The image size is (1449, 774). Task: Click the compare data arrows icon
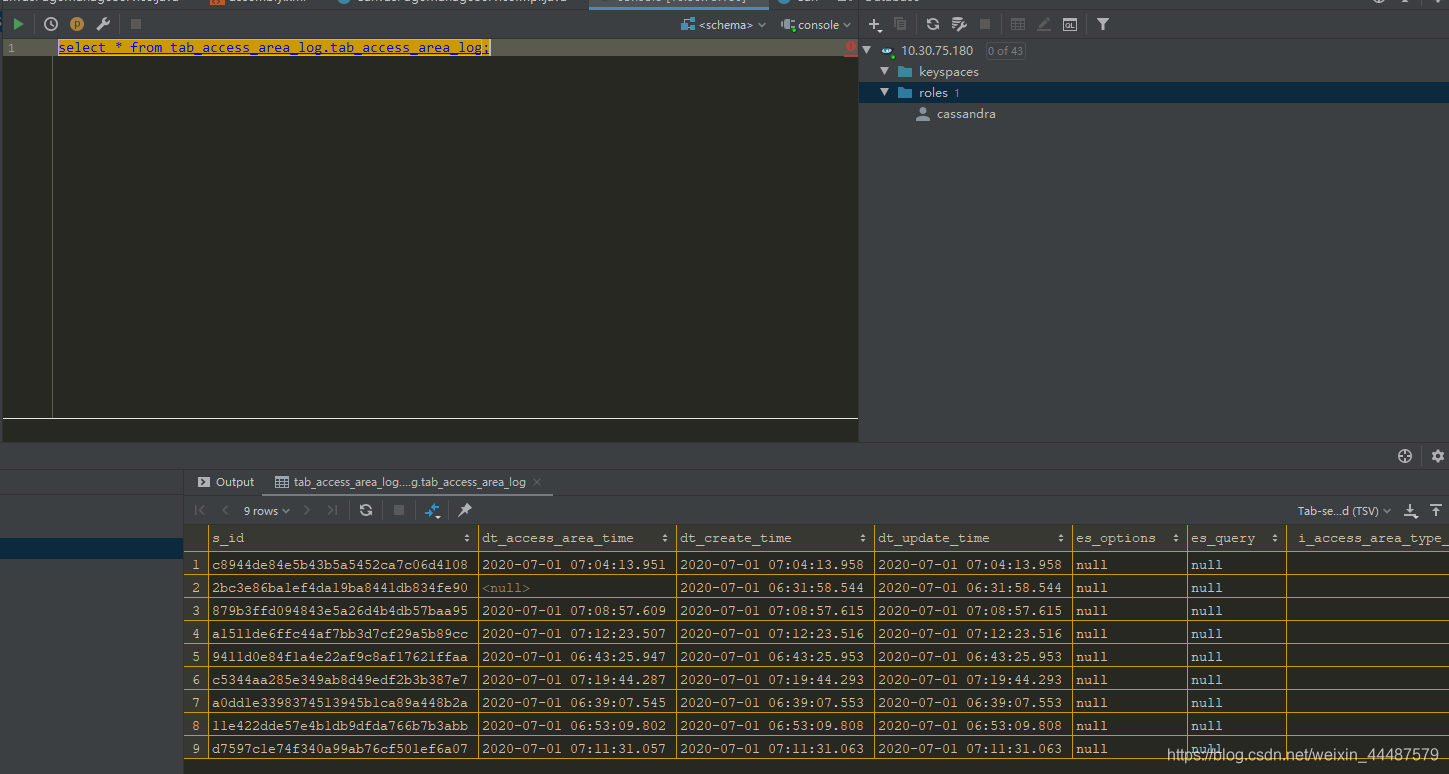coord(433,510)
